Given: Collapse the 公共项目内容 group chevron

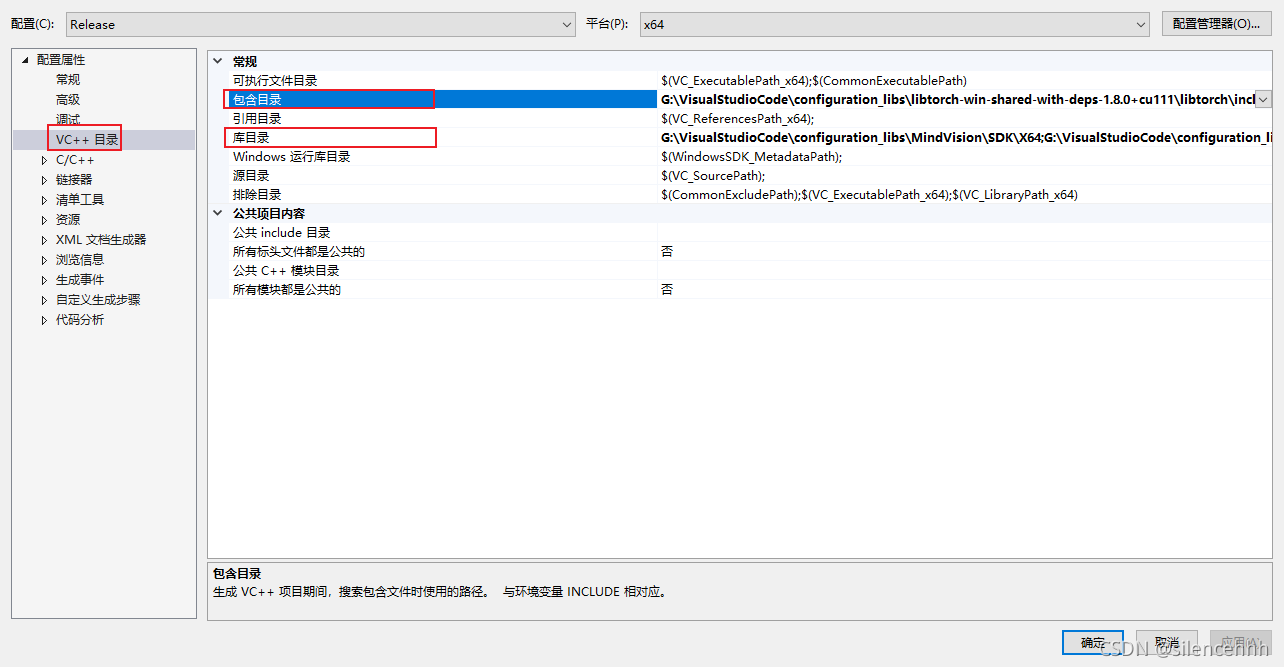Looking at the screenshot, I should coord(218,213).
